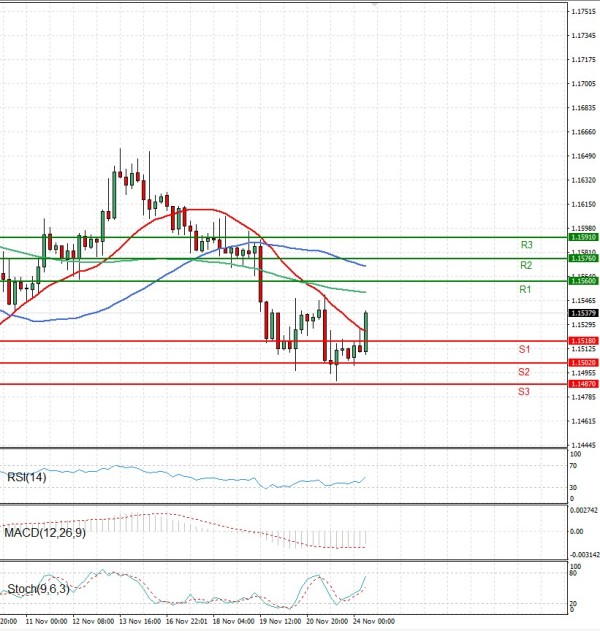Click the 1.17515 price axis label

[583, 12]
